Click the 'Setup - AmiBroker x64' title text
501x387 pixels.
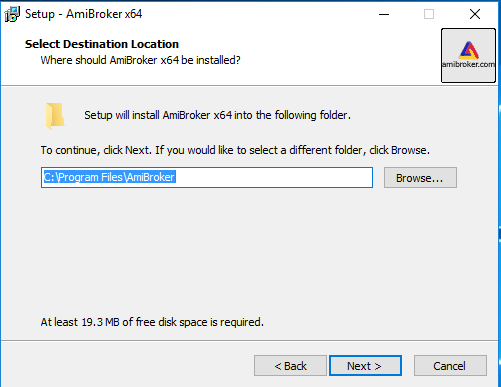[x=84, y=14]
